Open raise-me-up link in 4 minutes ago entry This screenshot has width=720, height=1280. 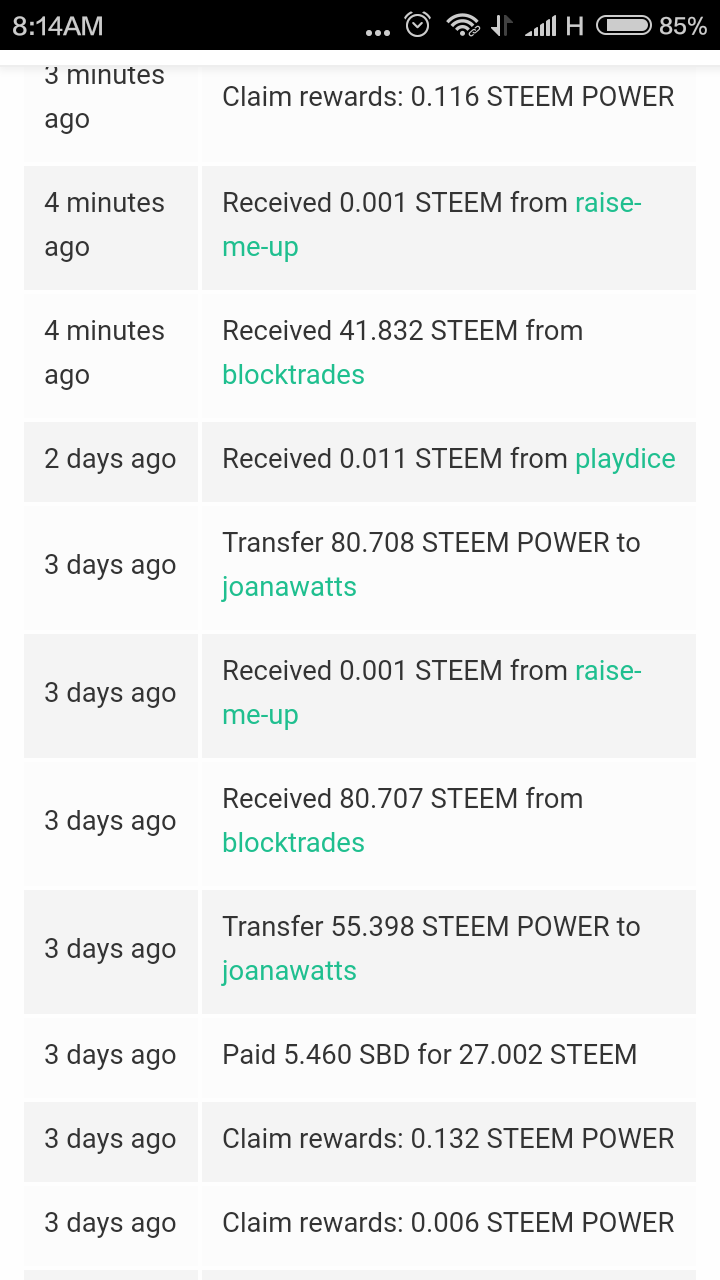[260, 247]
